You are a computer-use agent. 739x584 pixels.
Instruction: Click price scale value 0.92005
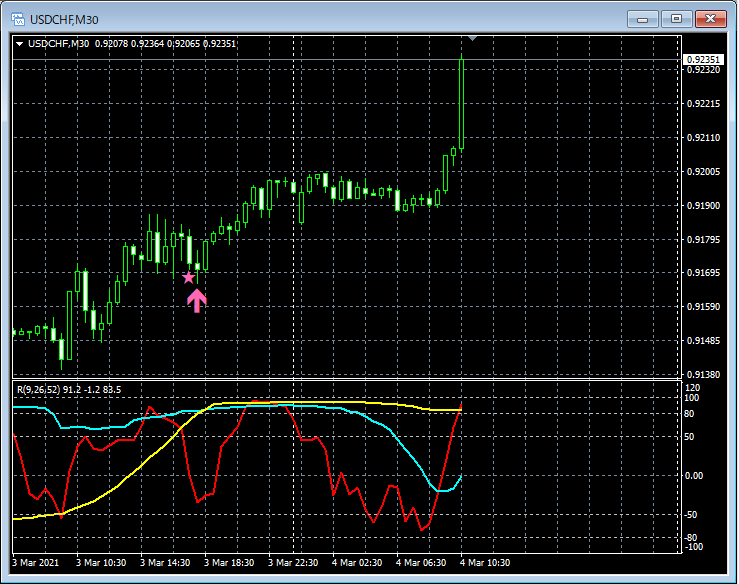[704, 172]
